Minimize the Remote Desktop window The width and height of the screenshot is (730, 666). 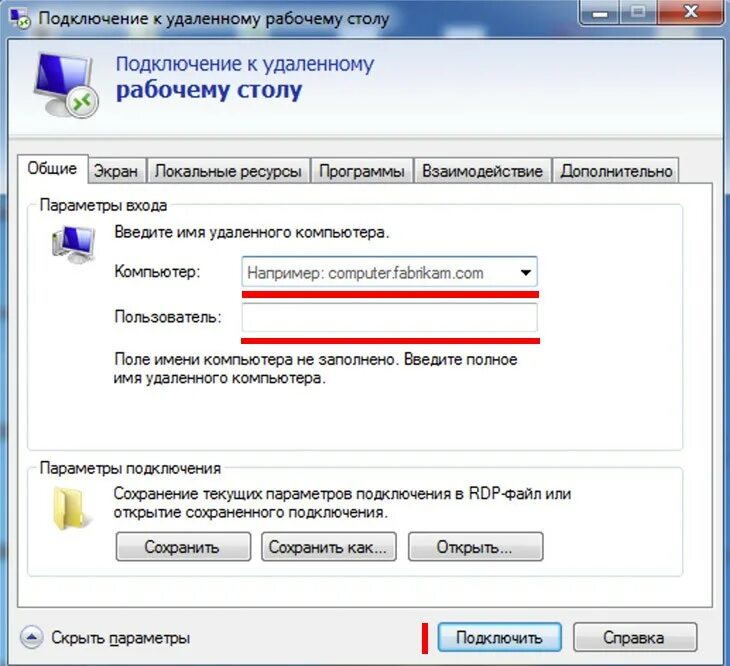[600, 13]
